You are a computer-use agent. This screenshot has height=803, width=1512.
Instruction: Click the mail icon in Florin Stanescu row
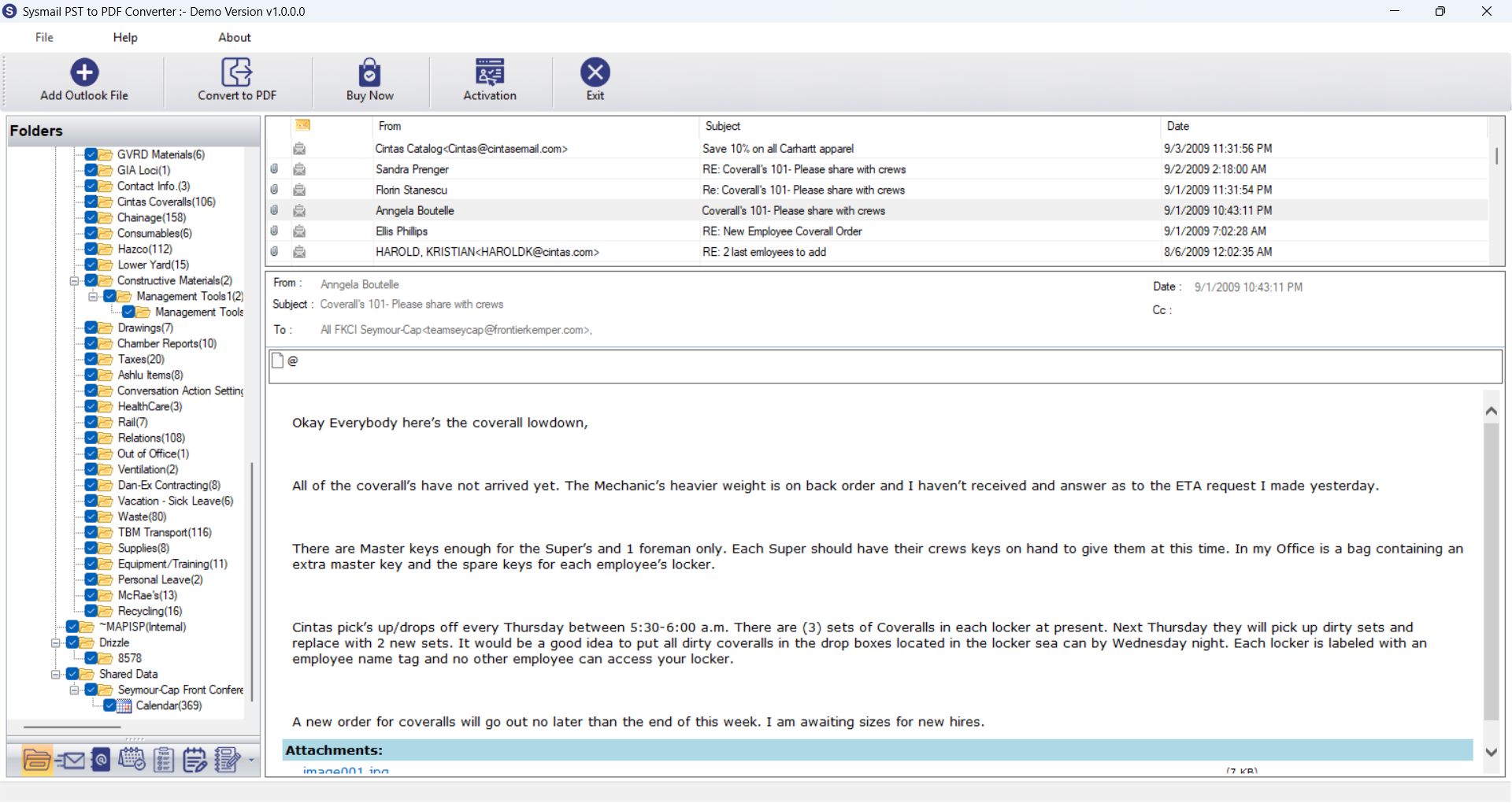click(x=299, y=190)
